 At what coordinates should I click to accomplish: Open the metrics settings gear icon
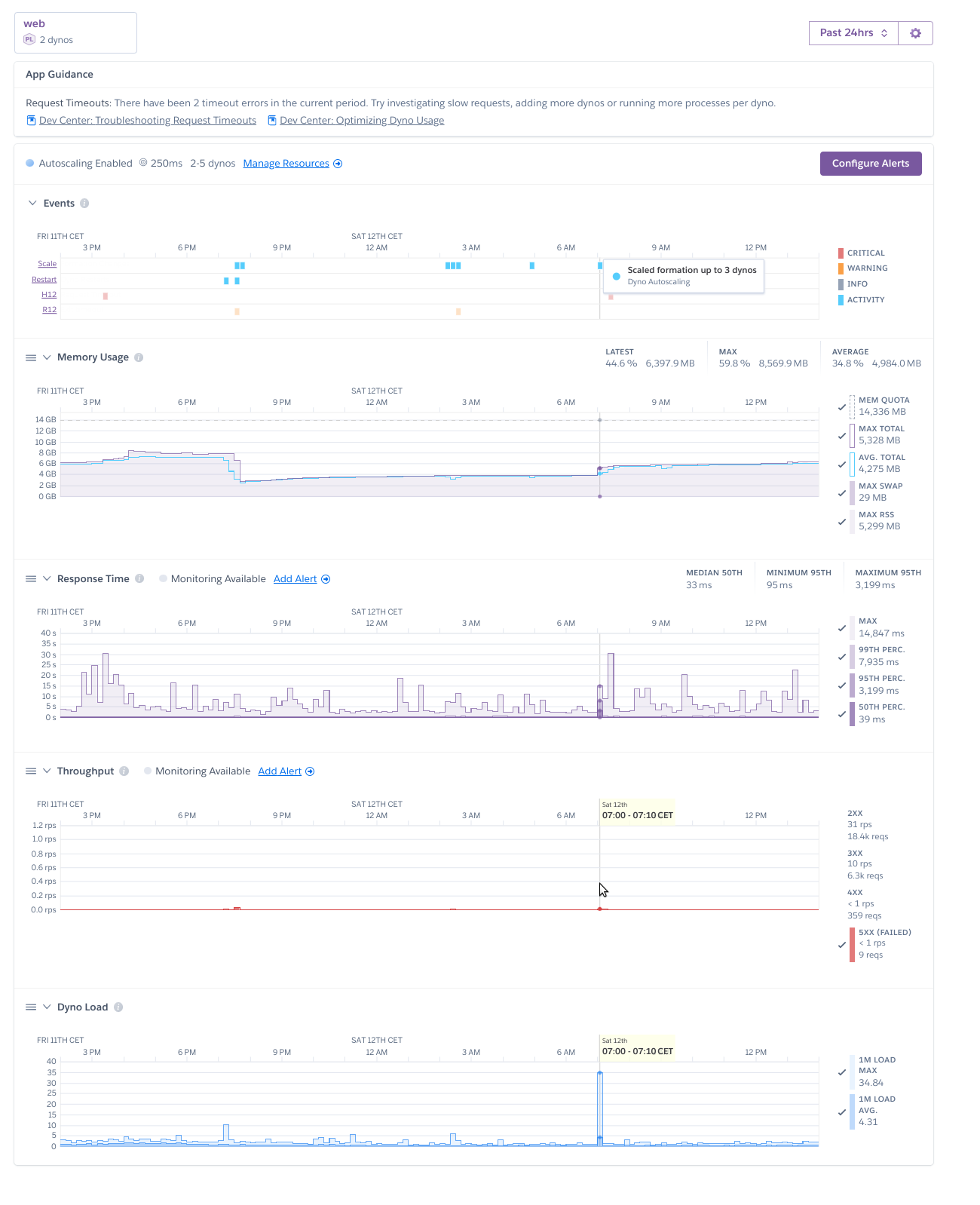[915, 33]
